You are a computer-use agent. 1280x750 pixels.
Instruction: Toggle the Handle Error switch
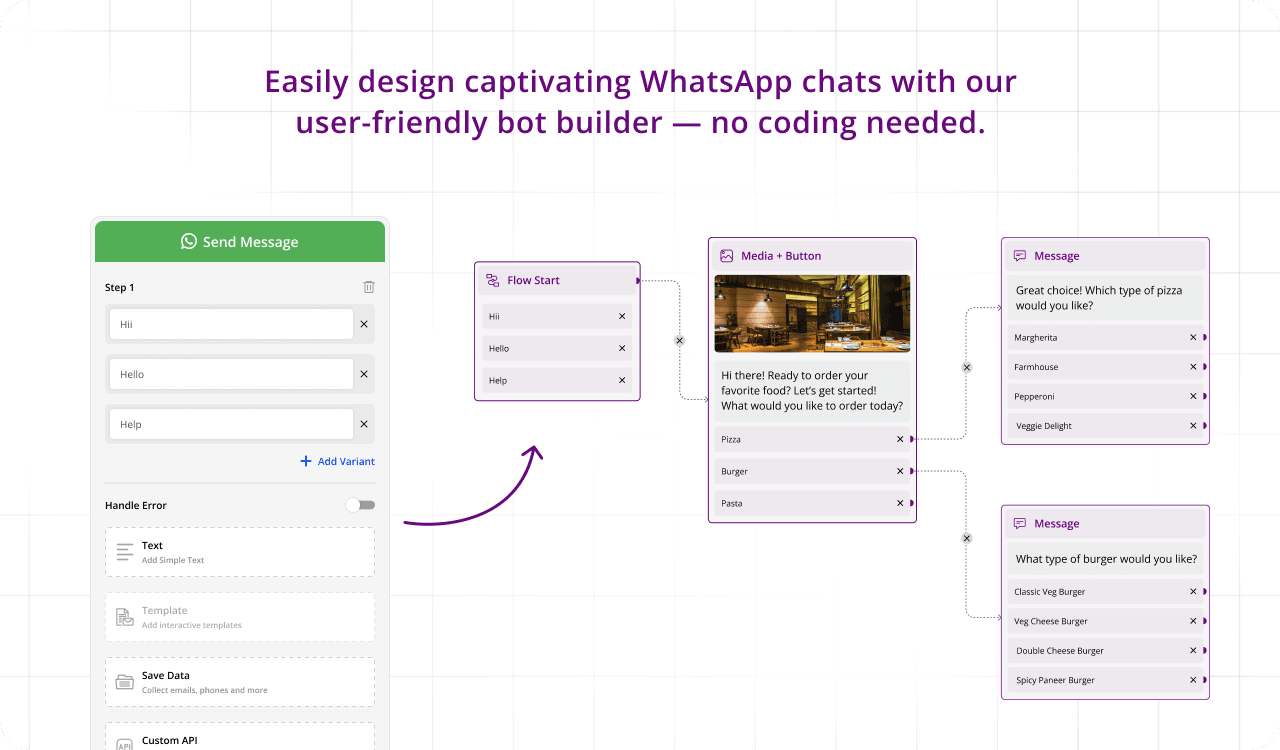(361, 505)
